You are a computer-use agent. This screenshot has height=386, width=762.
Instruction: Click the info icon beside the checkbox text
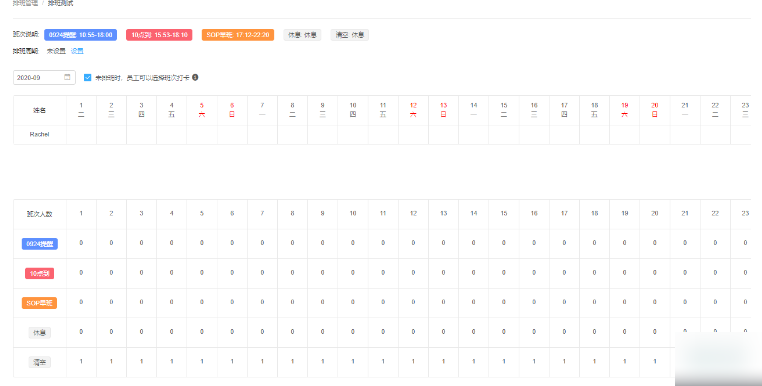pos(195,77)
